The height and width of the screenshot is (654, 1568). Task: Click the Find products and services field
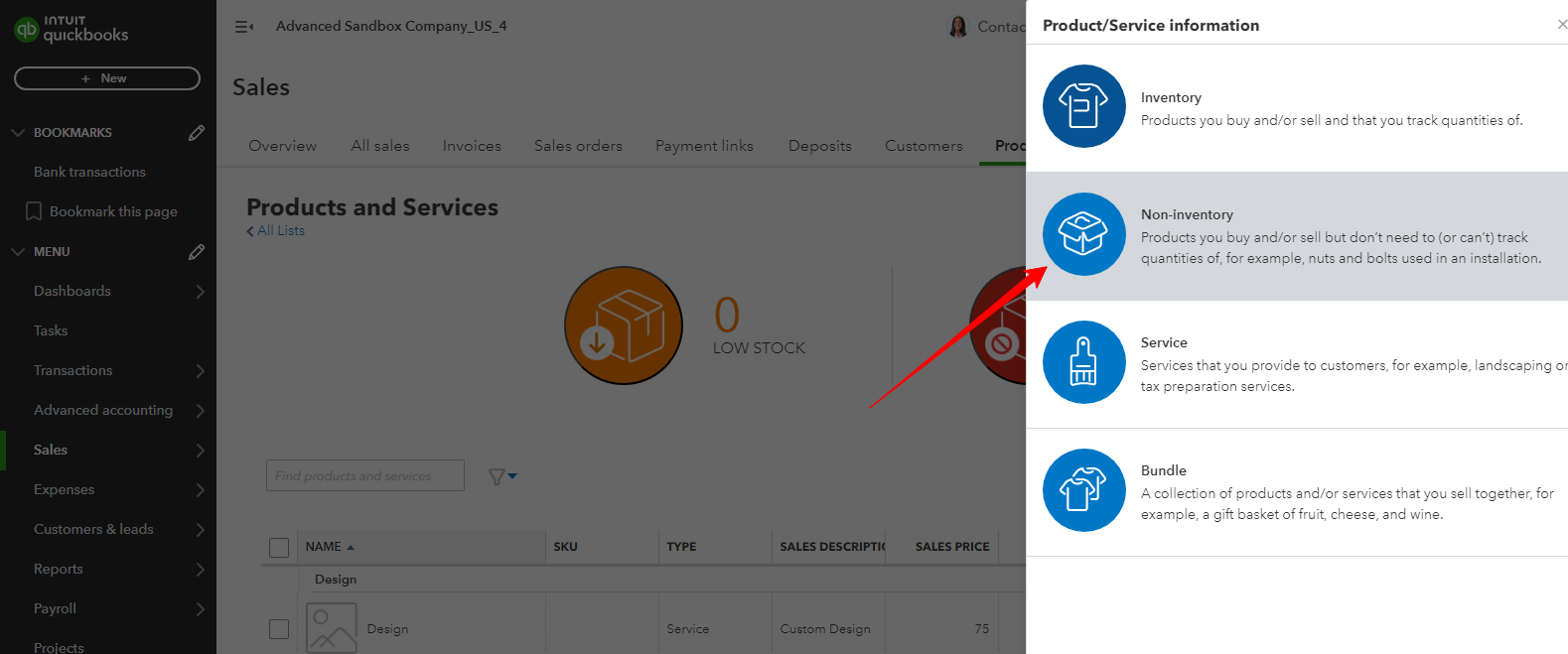(364, 476)
